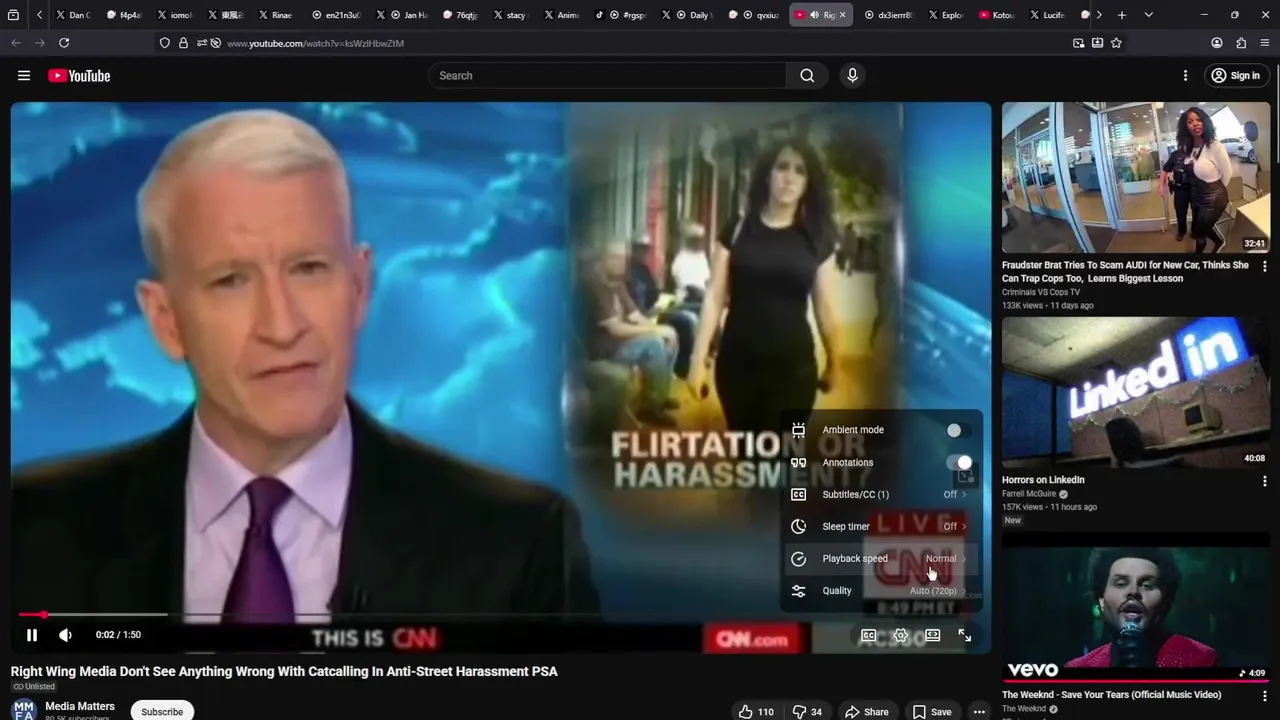Image resolution: width=1280 pixels, height=720 pixels.
Task: Open Media Matters channel name link
Action: 80,706
